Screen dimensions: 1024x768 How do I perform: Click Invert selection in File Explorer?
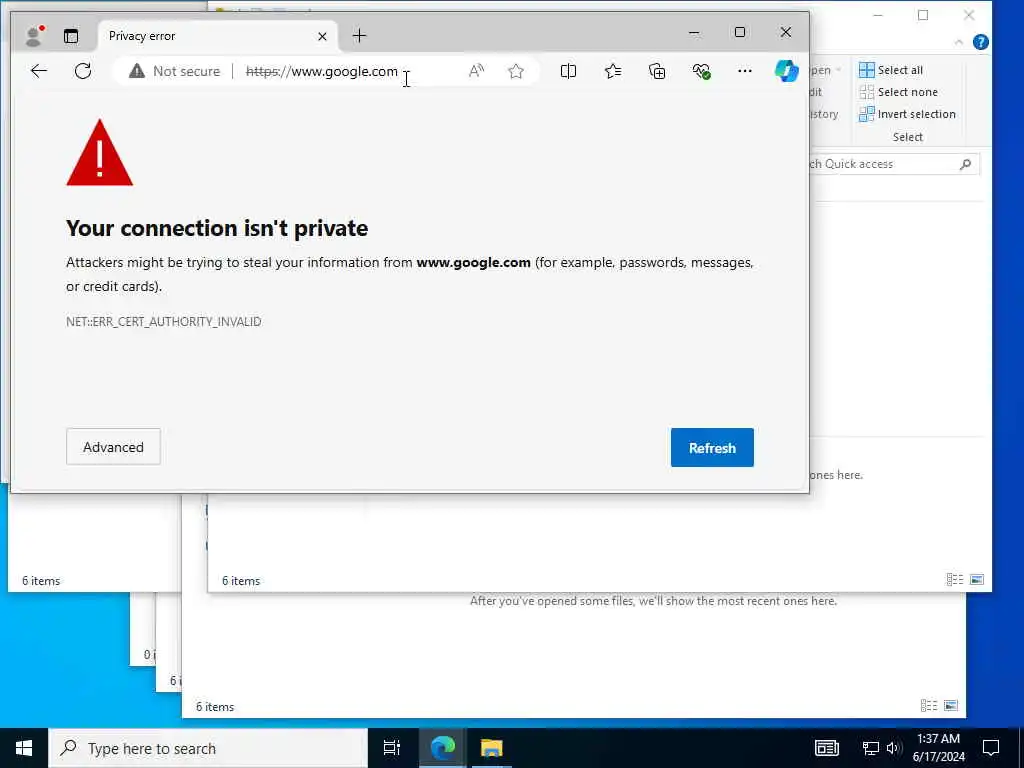tap(907, 114)
